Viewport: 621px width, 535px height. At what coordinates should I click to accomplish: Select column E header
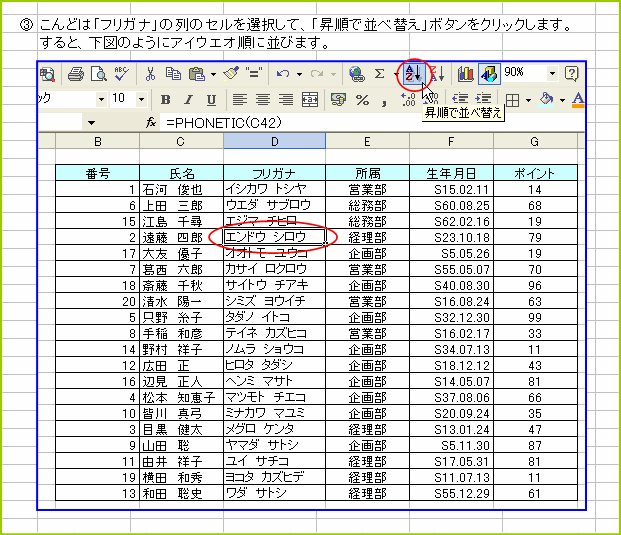click(x=367, y=141)
